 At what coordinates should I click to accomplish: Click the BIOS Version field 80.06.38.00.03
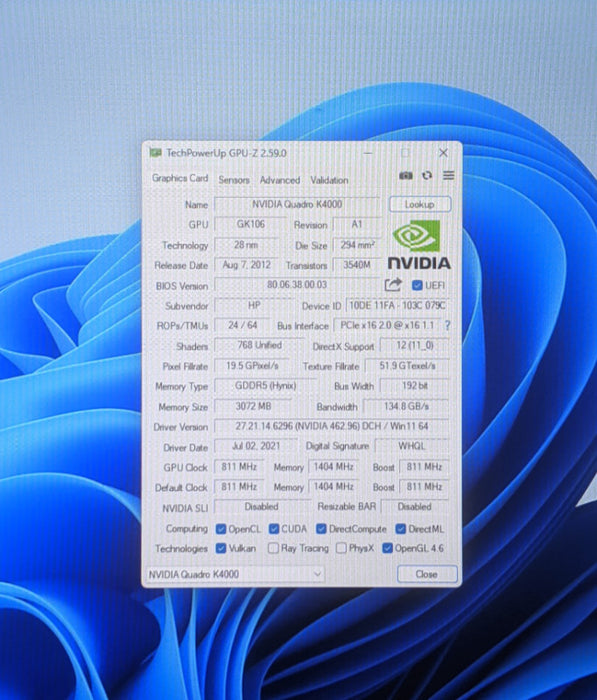[297, 284]
